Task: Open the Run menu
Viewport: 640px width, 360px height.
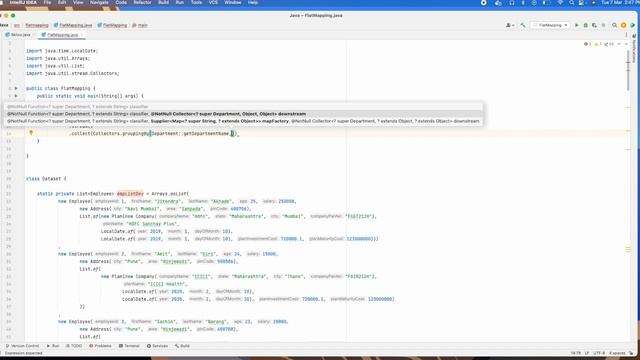Action: coord(180,2)
